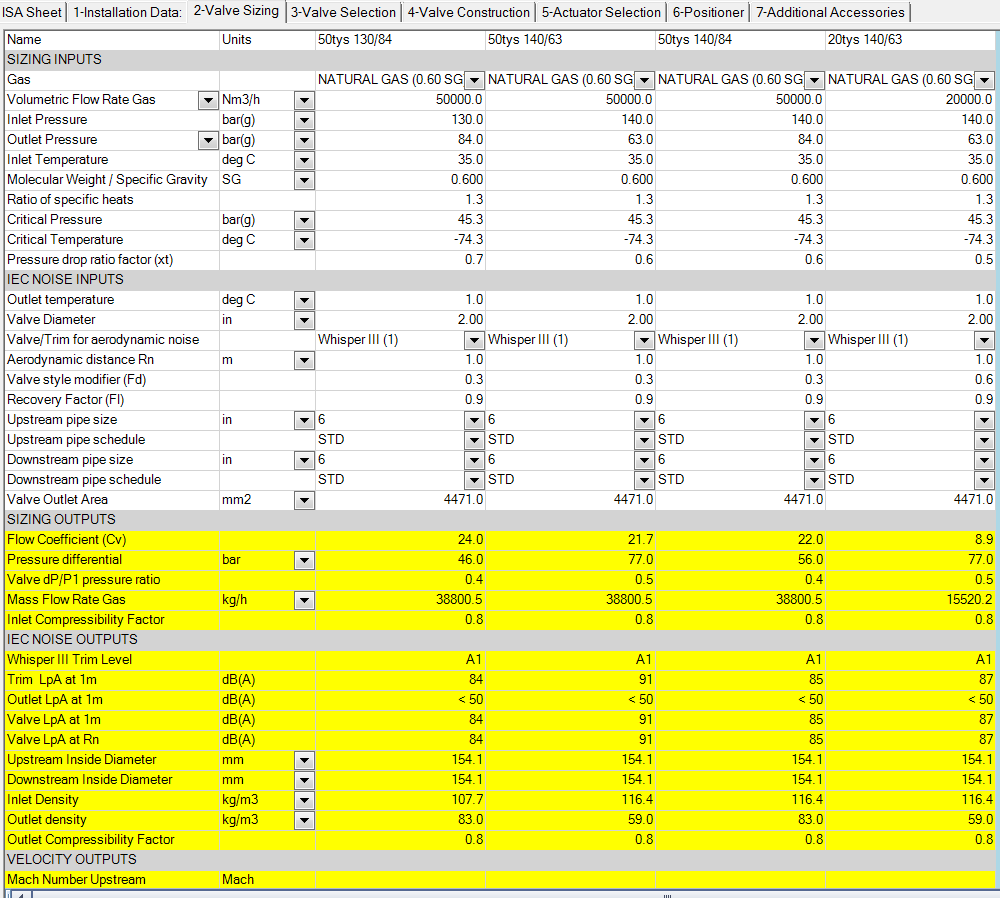Go to the 3-Valve Selection tab
The image size is (1000, 898).
[x=343, y=12]
